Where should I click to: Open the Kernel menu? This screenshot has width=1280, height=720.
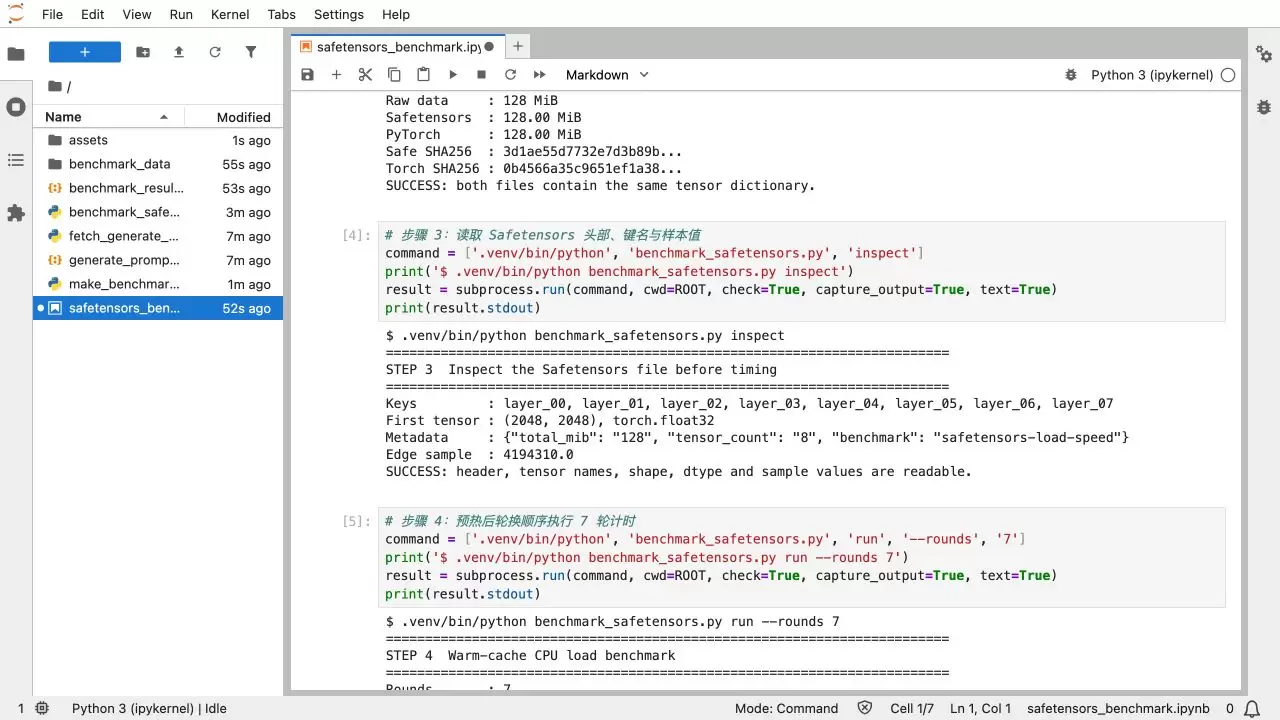pyautogui.click(x=230, y=14)
